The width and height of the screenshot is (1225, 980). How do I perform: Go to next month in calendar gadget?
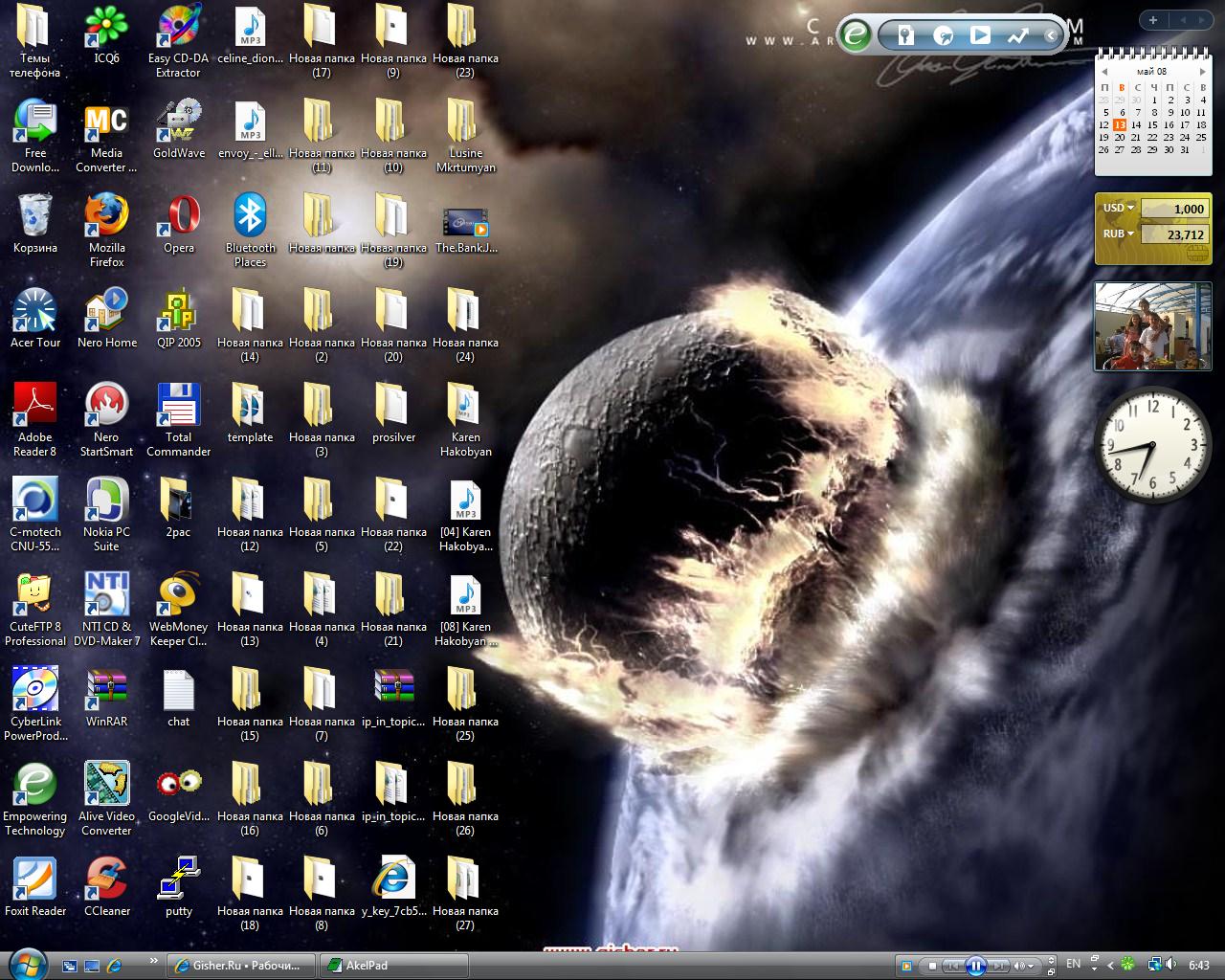(x=1203, y=71)
